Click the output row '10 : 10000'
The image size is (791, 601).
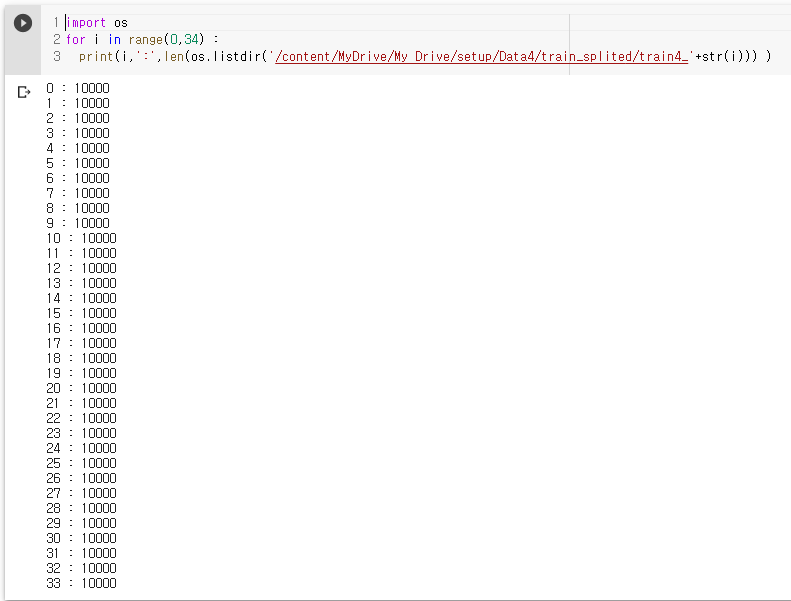click(81, 238)
